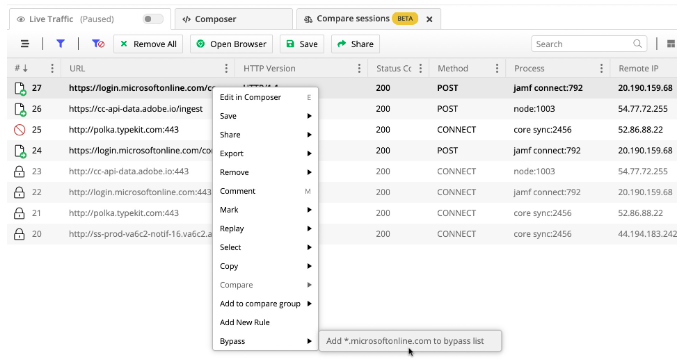Screen dimensions: 680x363
Task: Click the lock icon for row 23
Action: [19, 171]
